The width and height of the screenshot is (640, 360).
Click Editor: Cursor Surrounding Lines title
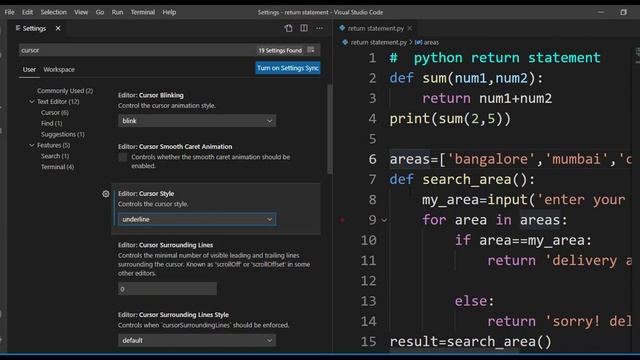pos(166,245)
